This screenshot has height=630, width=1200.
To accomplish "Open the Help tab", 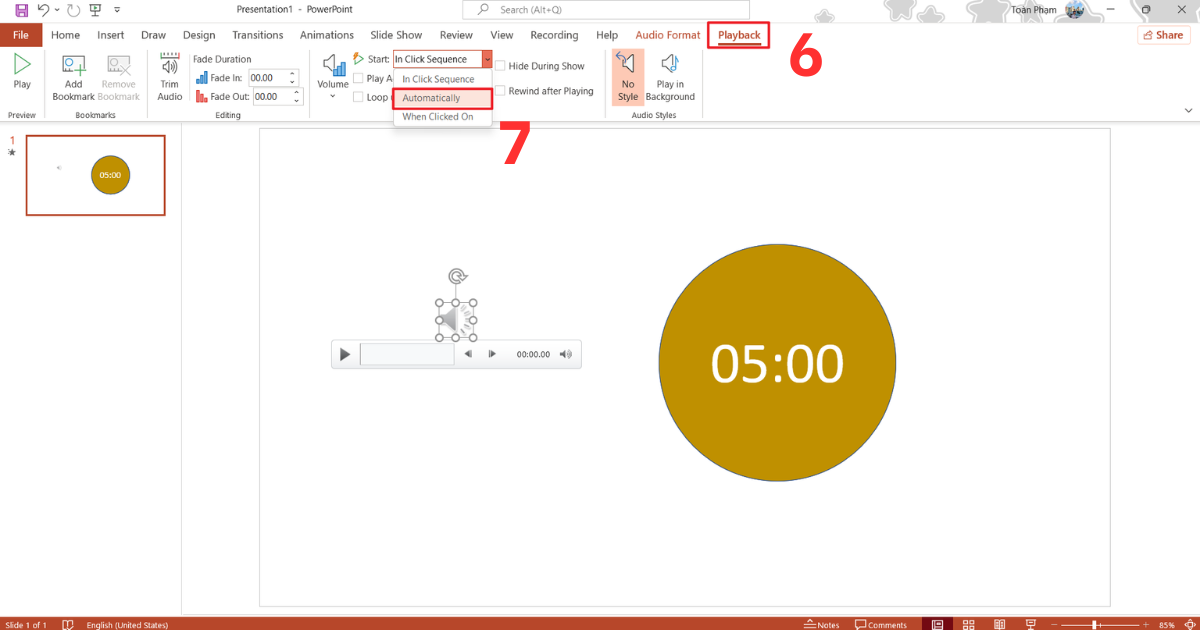I will point(607,35).
